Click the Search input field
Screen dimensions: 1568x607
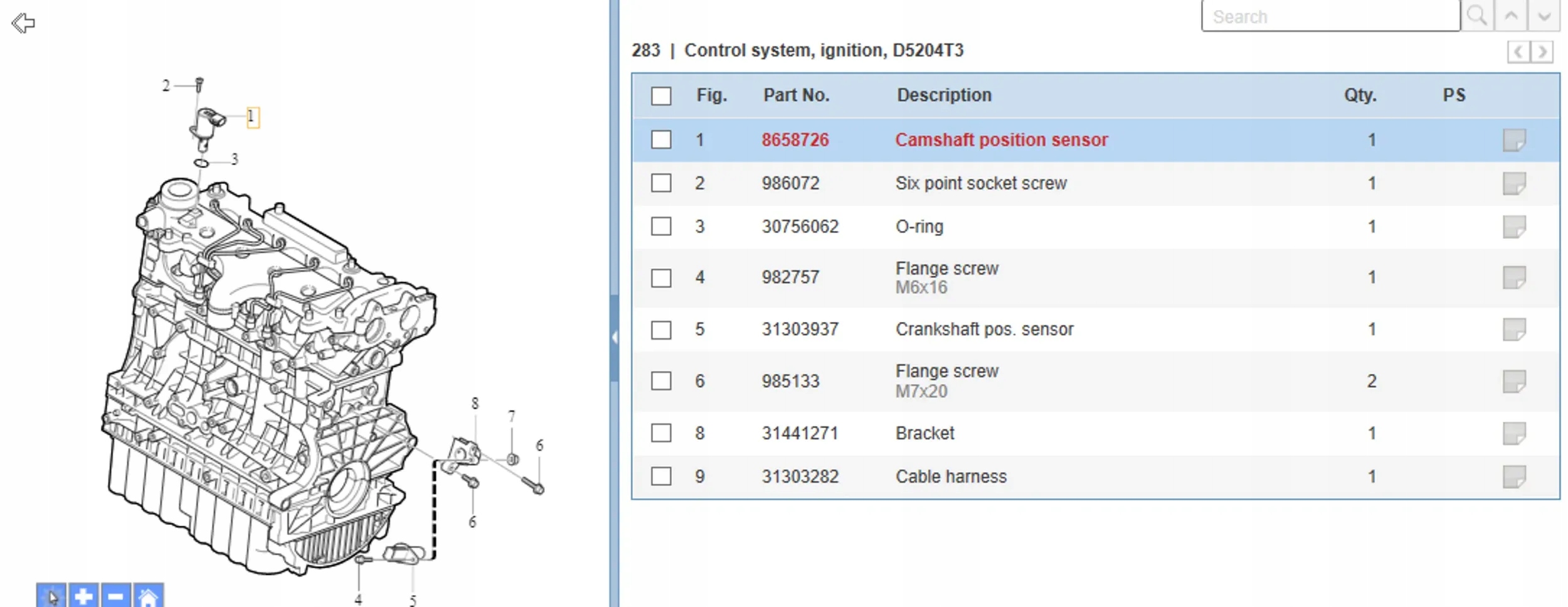pos(1331,16)
